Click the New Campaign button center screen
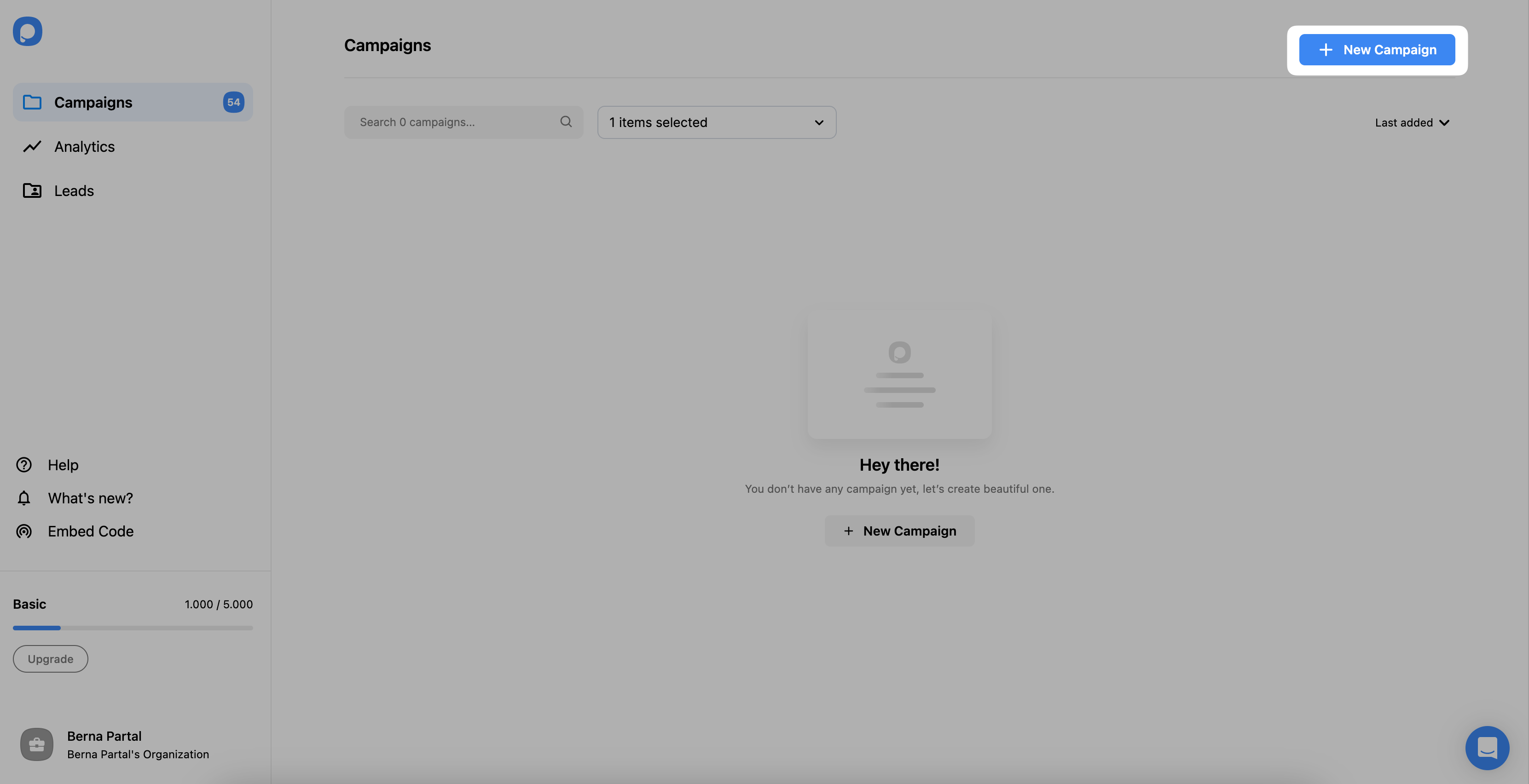This screenshot has height=784, width=1529. click(899, 530)
